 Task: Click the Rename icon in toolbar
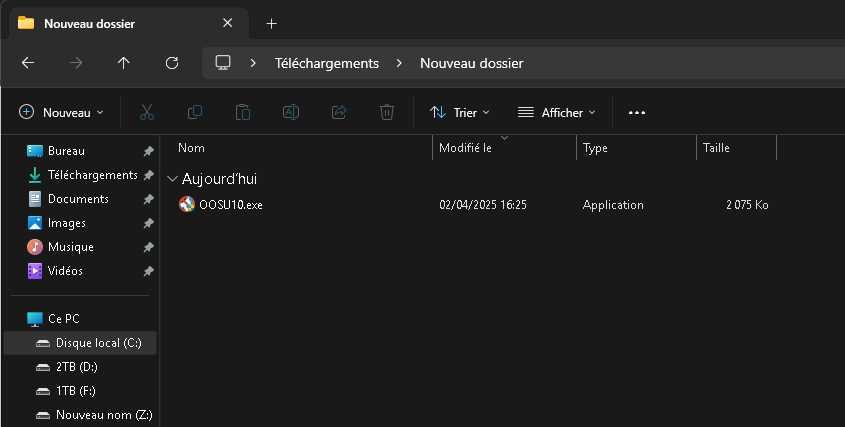291,112
